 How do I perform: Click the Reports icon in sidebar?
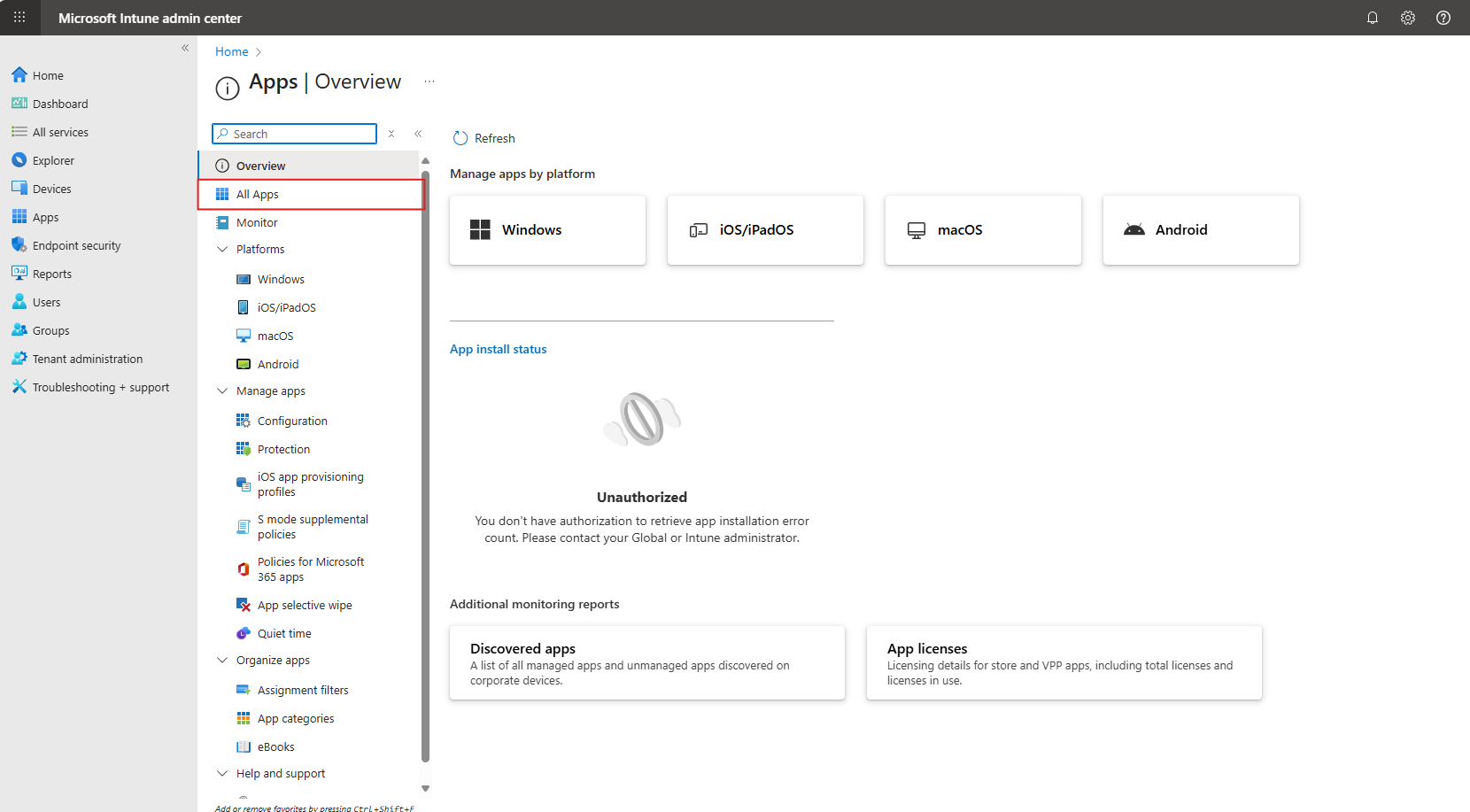click(19, 274)
